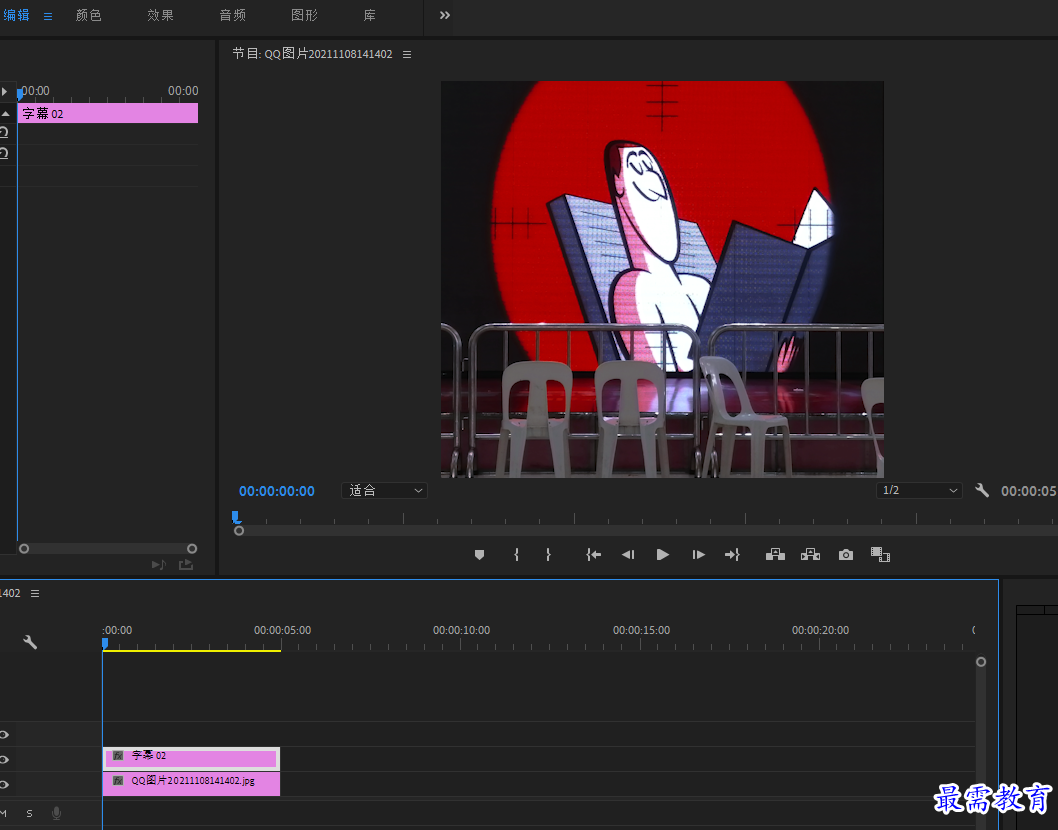1058x830 pixels.
Task: Open program monitor settings wrench
Action: tap(982, 491)
